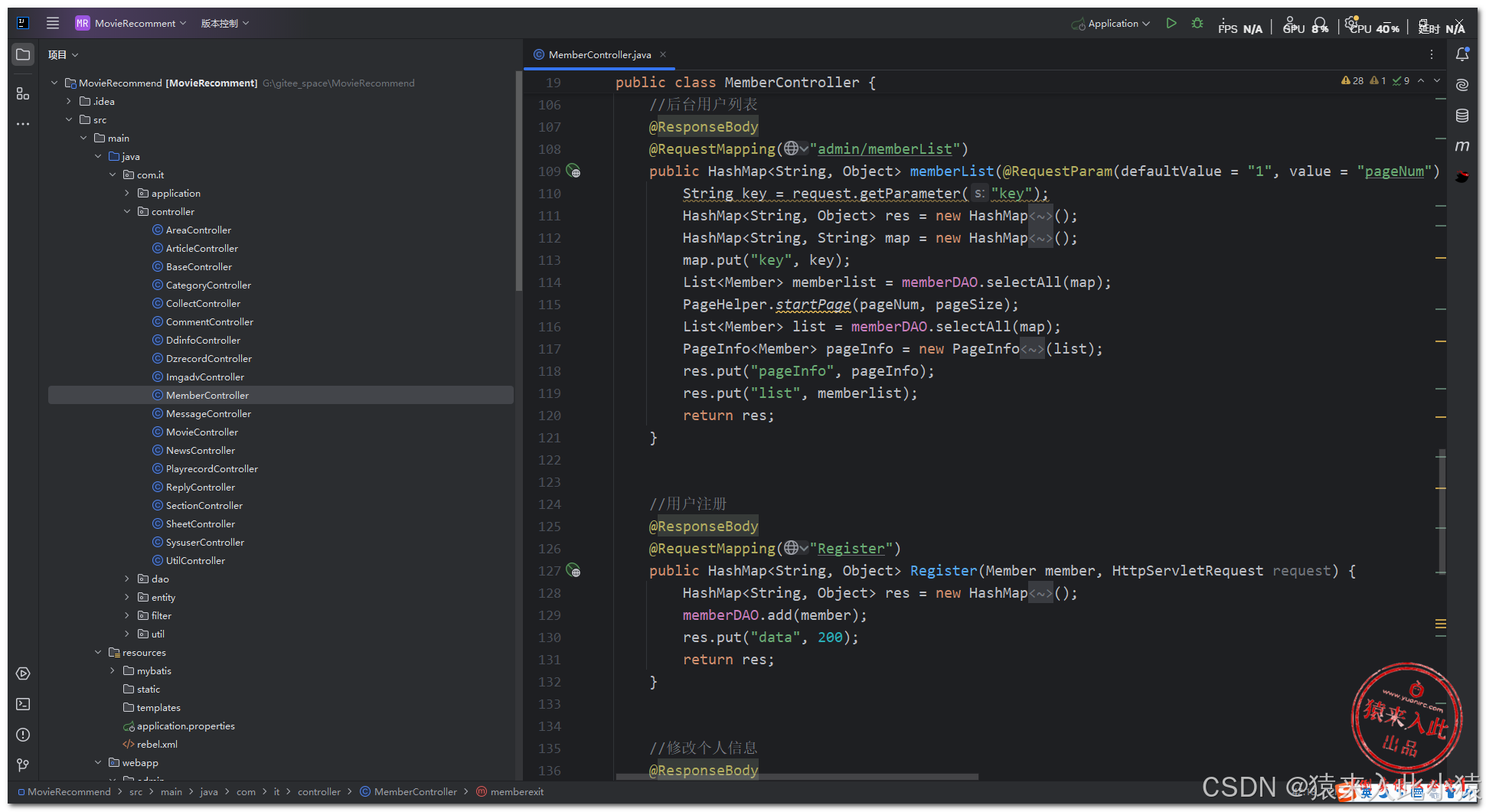Open AreaController in the project tree
This screenshot has width=1486, height=812.
[x=198, y=230]
